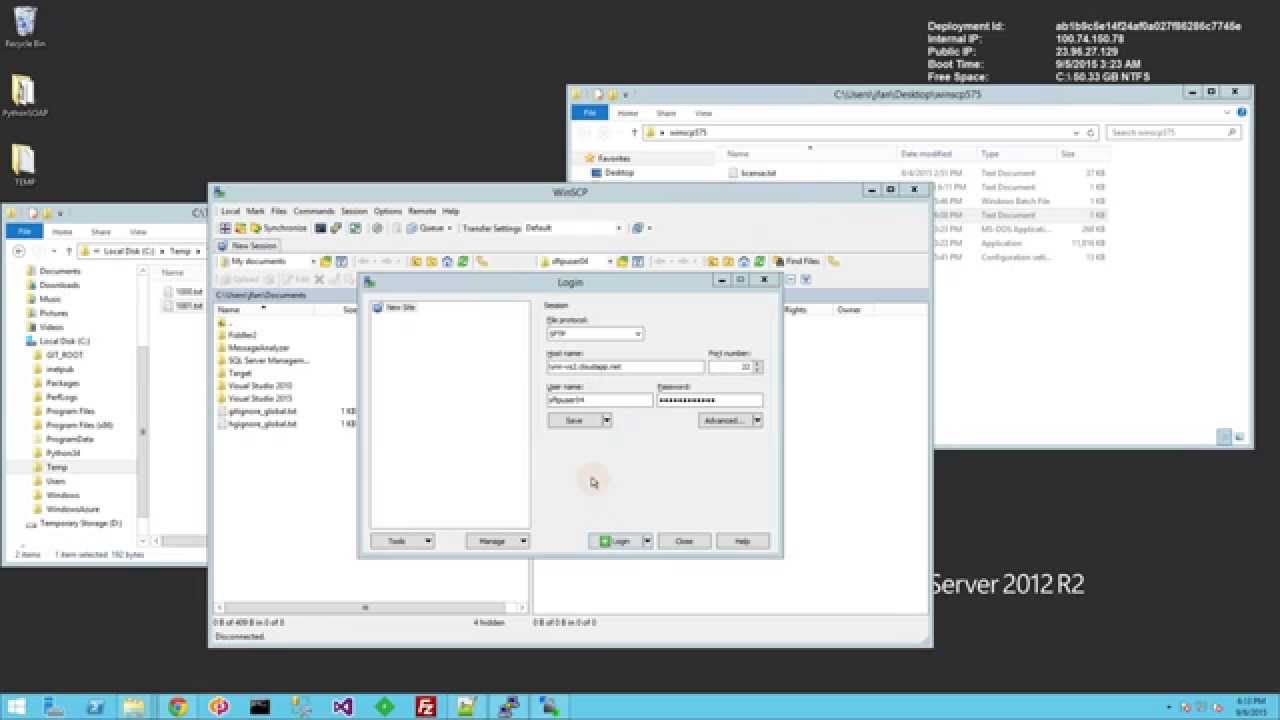Viewport: 1280px width, 720px height.
Task: Click the Share tab in winscp575 Explorer window
Action: pyautogui.click(x=666, y=113)
